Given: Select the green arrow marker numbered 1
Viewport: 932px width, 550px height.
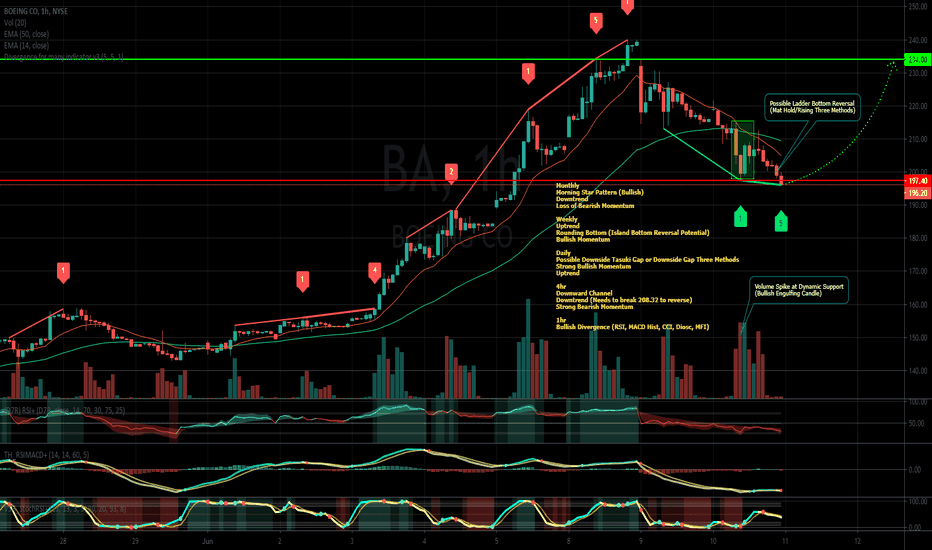Looking at the screenshot, I should tap(740, 216).
